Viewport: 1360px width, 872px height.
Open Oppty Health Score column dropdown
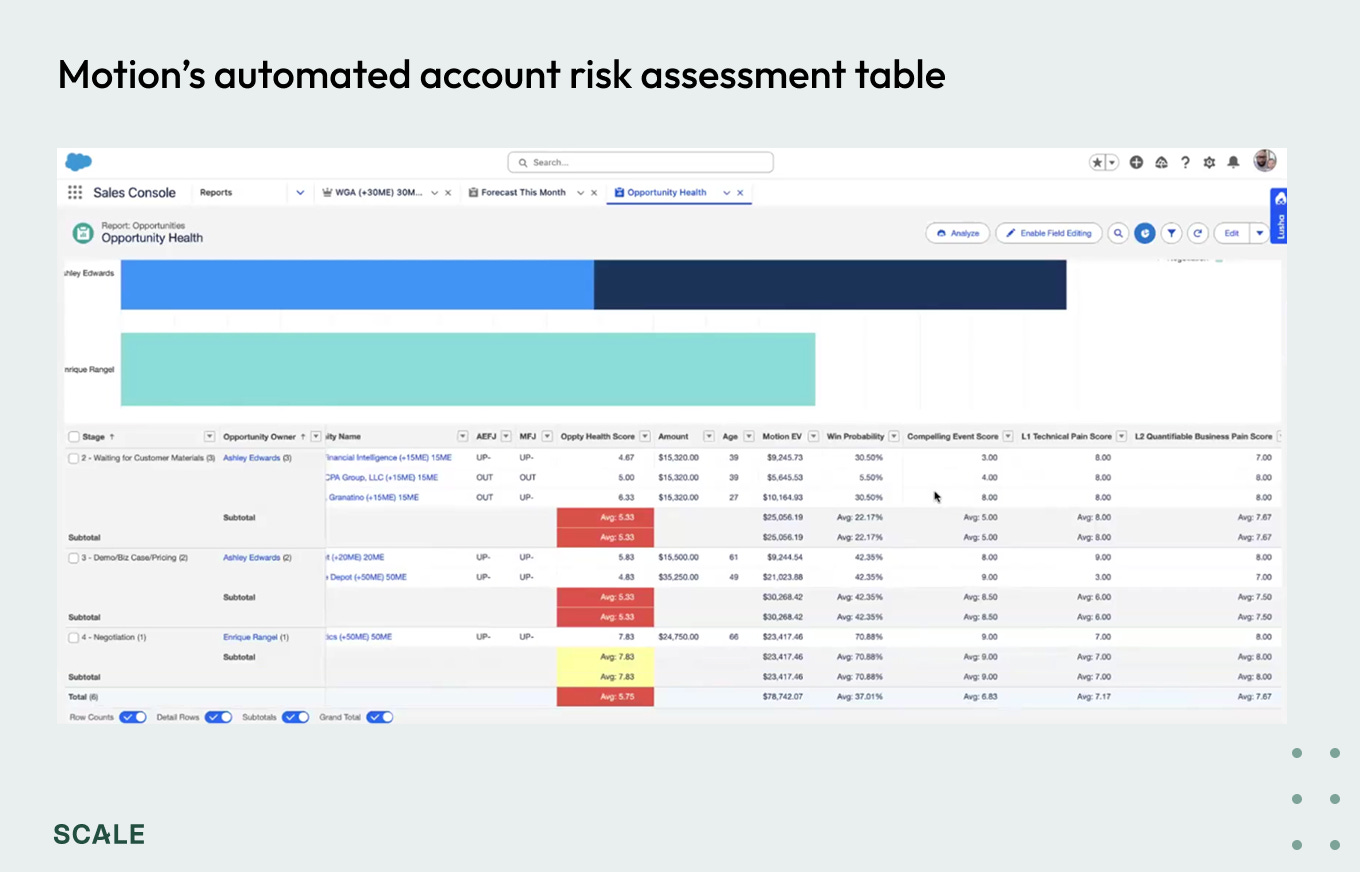(x=645, y=437)
